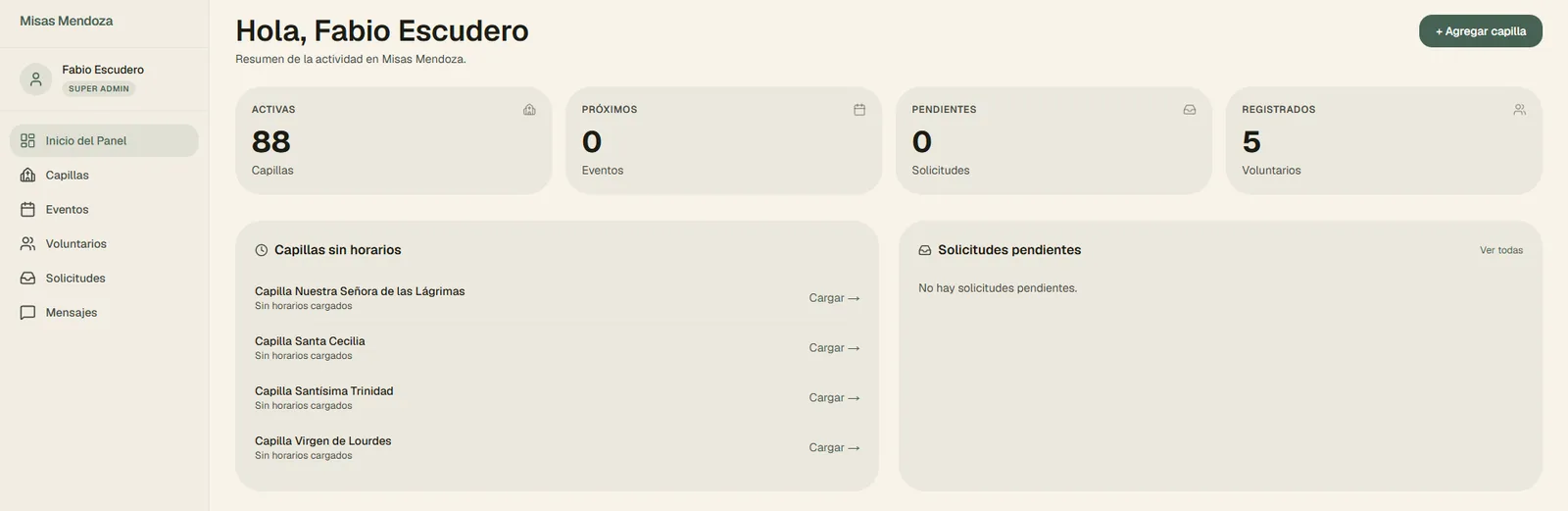Click Cargar for Capilla Virgen de Lourdes
This screenshot has height=511, width=1568.
coord(834,447)
